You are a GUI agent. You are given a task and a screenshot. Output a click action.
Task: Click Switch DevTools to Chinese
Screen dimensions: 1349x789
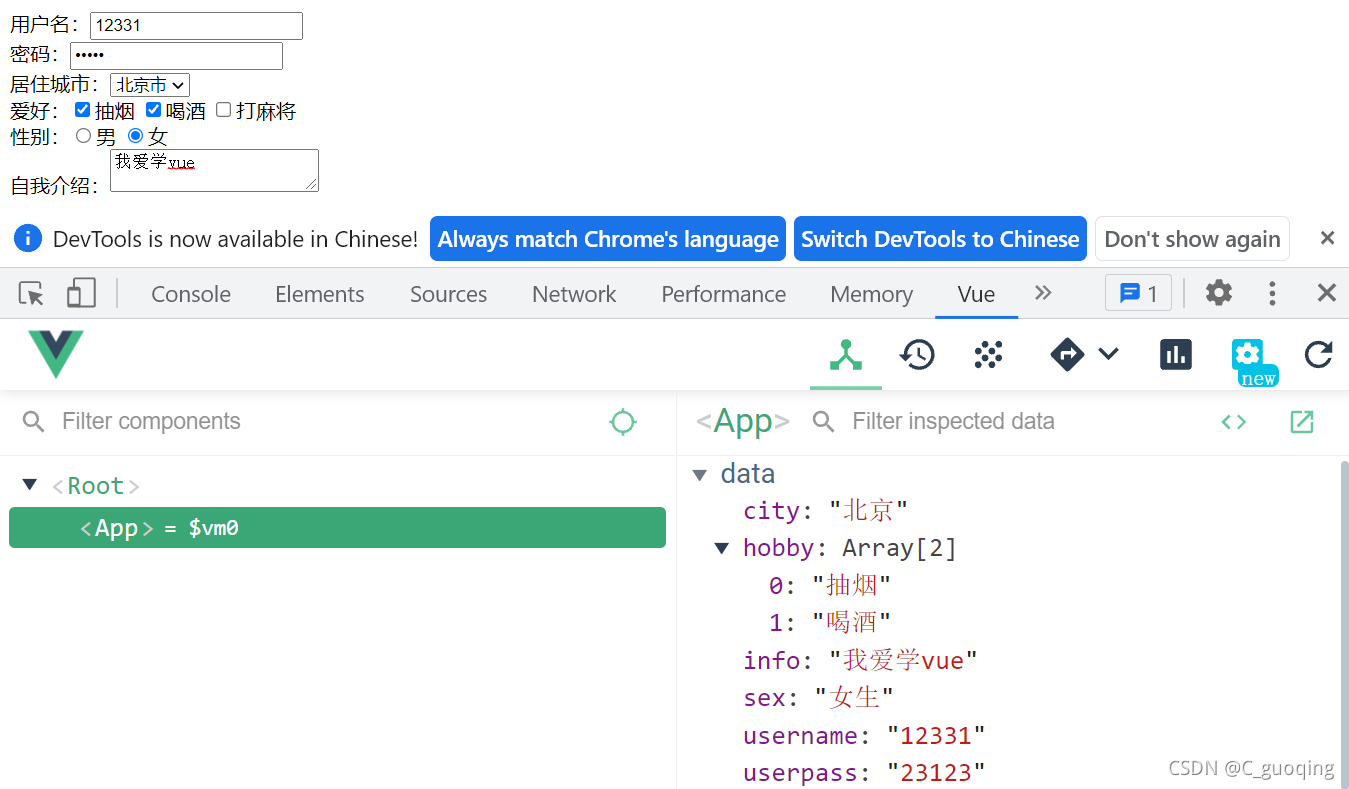pos(940,239)
